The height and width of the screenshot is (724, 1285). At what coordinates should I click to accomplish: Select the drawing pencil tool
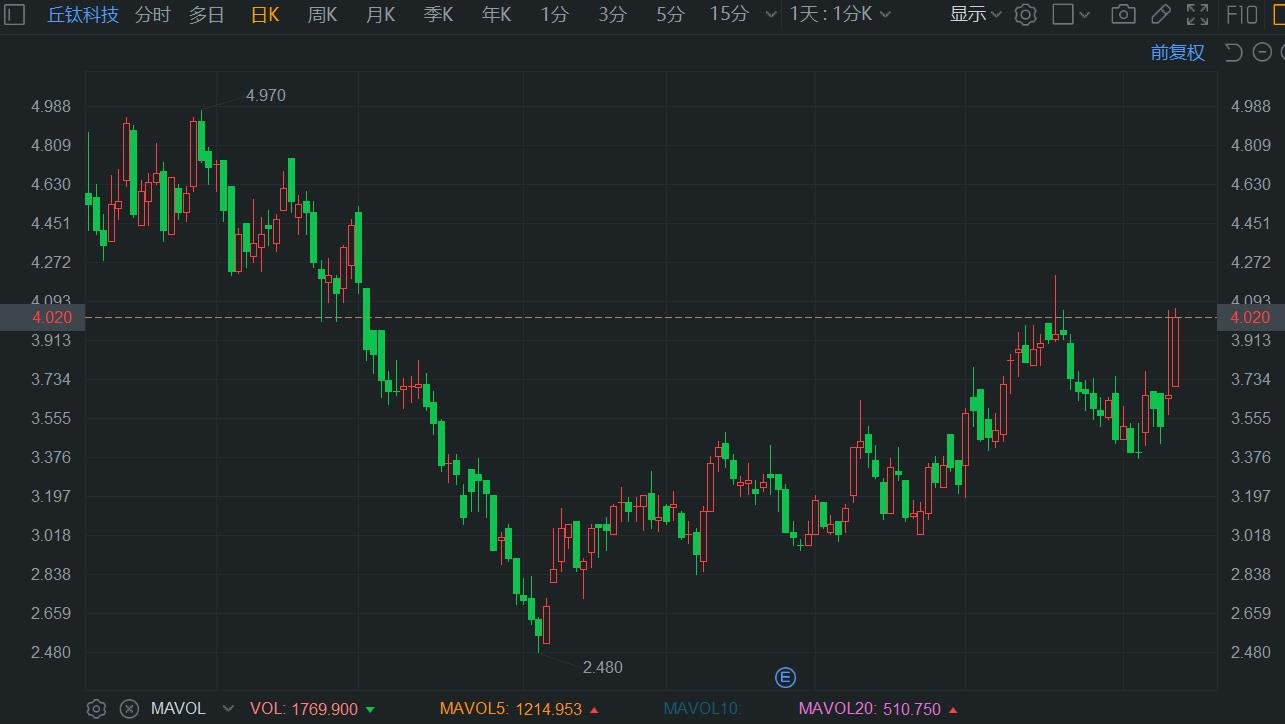(1160, 14)
